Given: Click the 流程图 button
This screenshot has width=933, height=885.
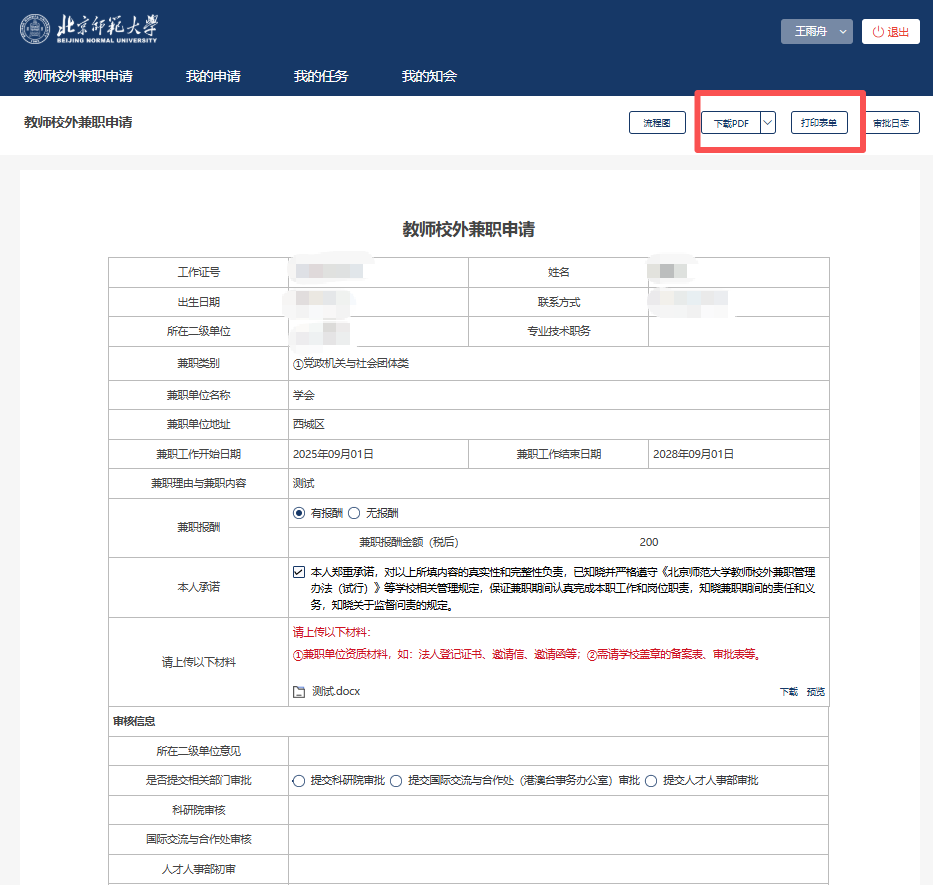Looking at the screenshot, I should (657, 123).
